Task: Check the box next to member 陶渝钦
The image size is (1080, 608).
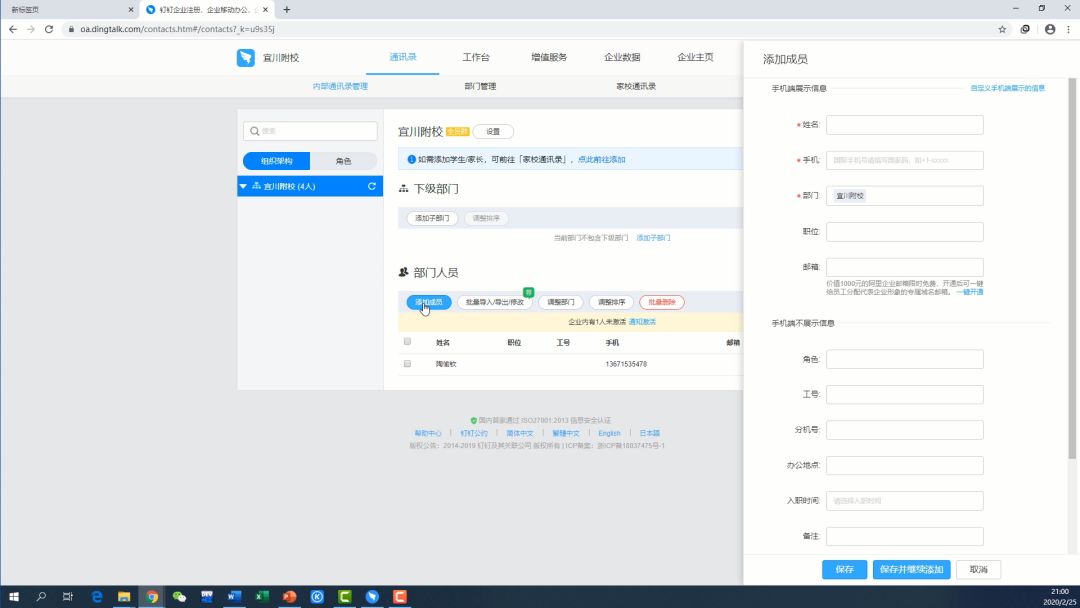Action: pyautogui.click(x=407, y=364)
